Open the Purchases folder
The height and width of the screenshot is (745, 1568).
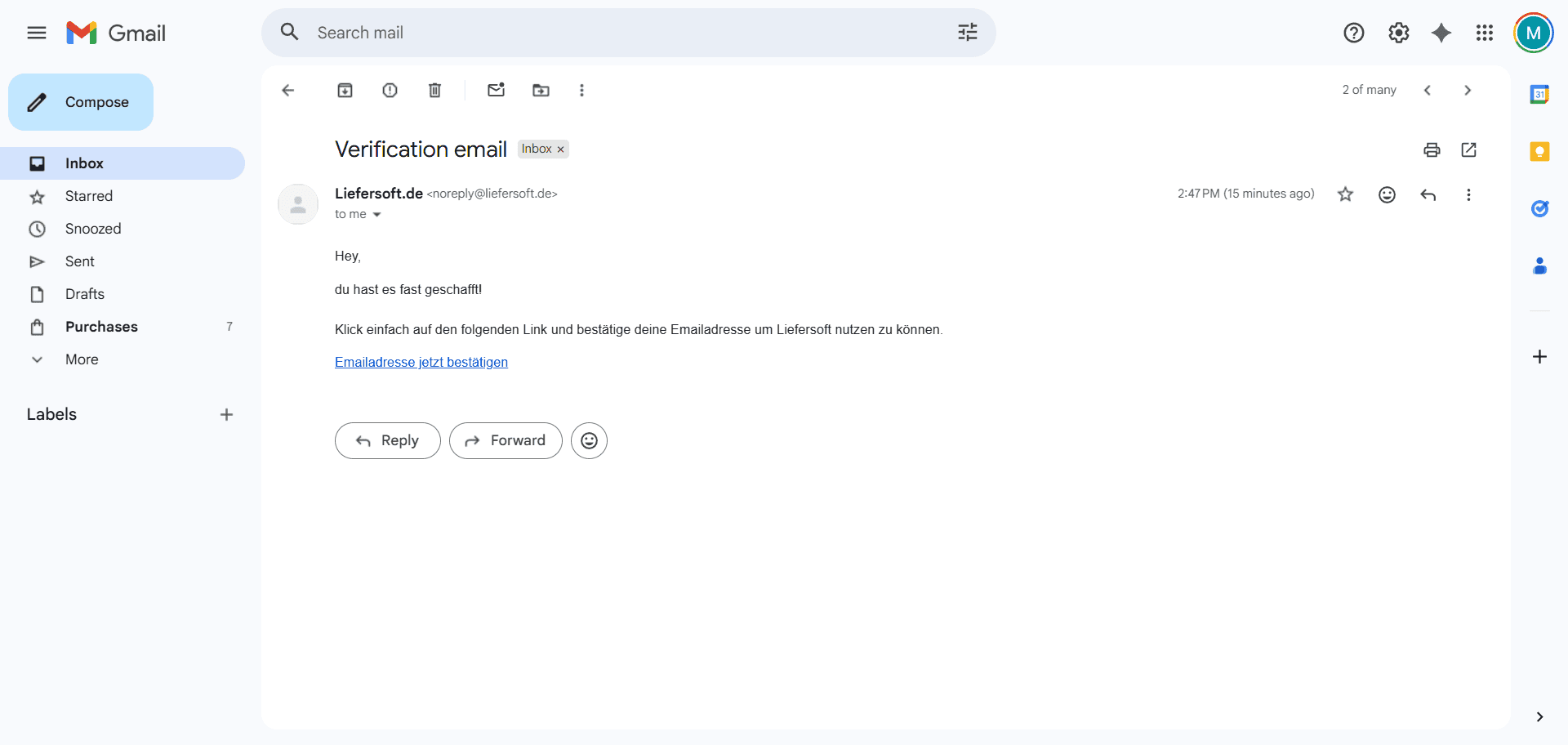(x=101, y=327)
